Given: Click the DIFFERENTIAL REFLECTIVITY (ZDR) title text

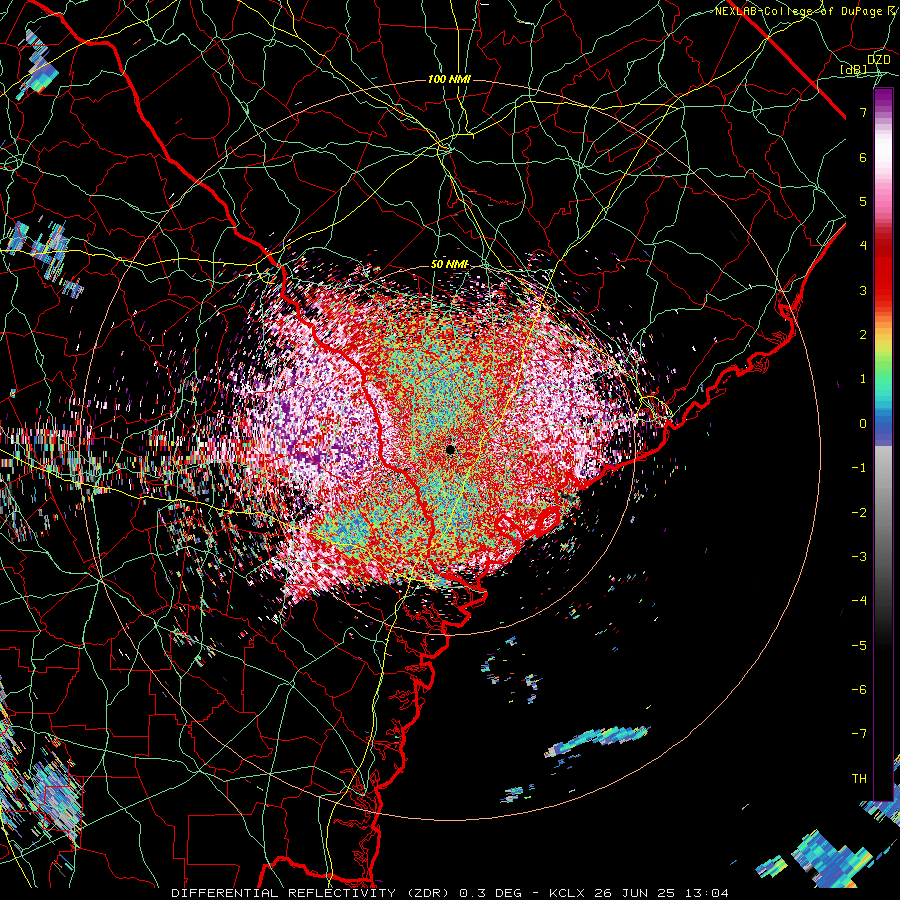Looking at the screenshot, I should point(312,893).
